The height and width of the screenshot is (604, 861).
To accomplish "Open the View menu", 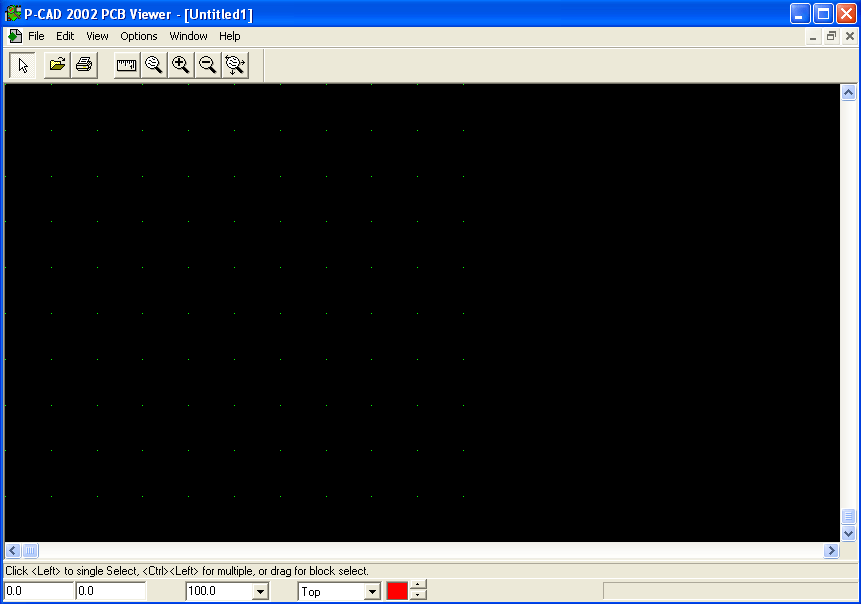I will (97, 36).
